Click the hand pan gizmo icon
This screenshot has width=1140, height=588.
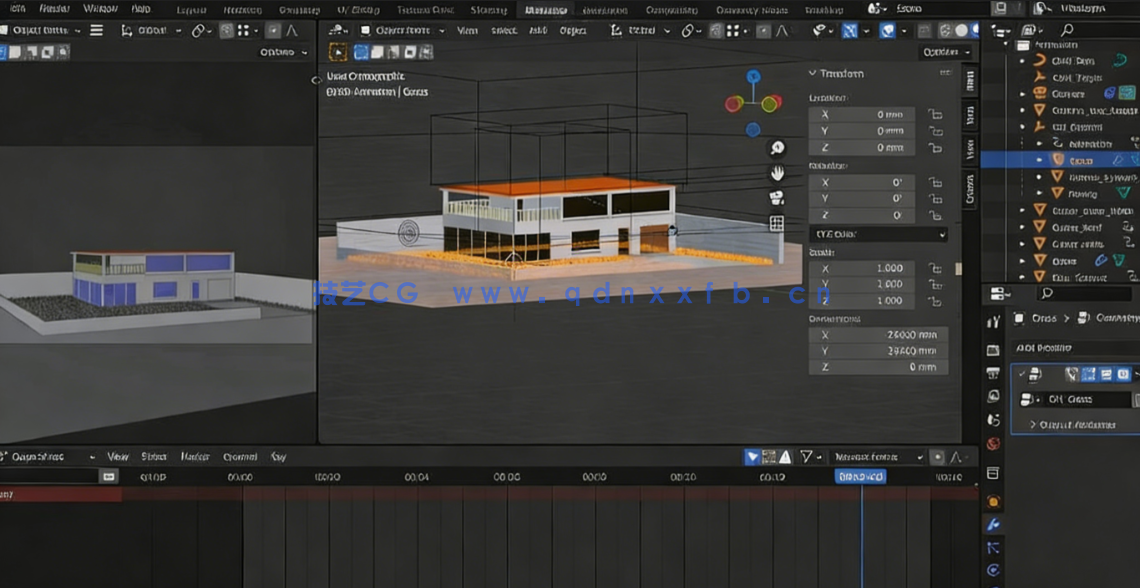pyautogui.click(x=778, y=172)
